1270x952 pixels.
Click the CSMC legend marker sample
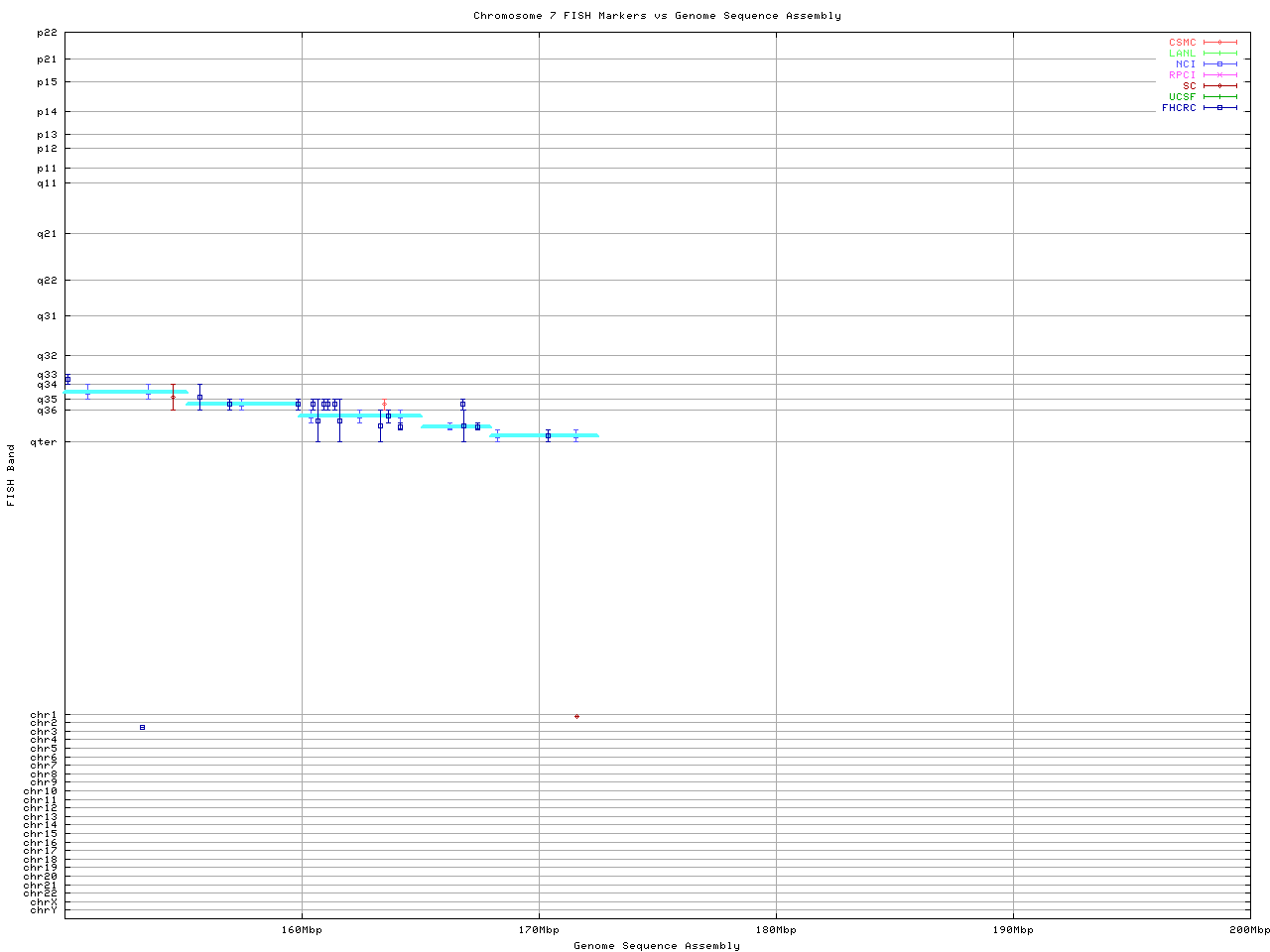click(x=1220, y=43)
